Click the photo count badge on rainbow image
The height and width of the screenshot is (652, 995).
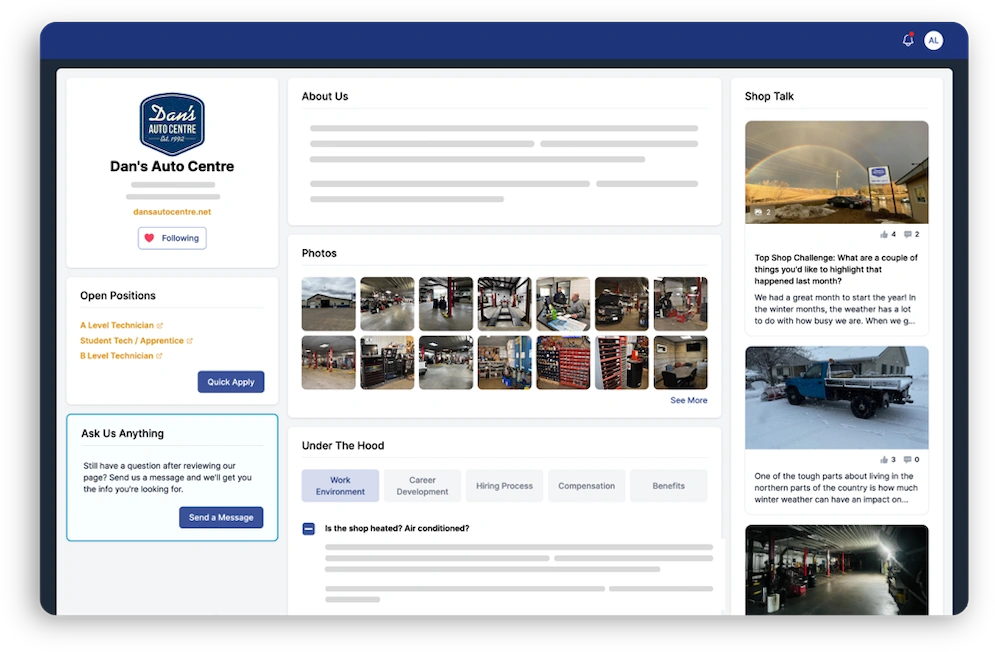point(762,212)
